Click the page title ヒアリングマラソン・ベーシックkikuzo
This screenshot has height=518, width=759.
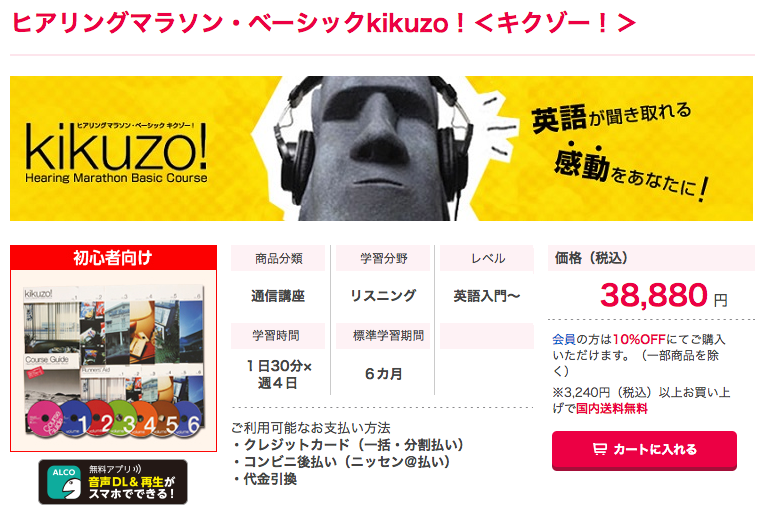[323, 23]
